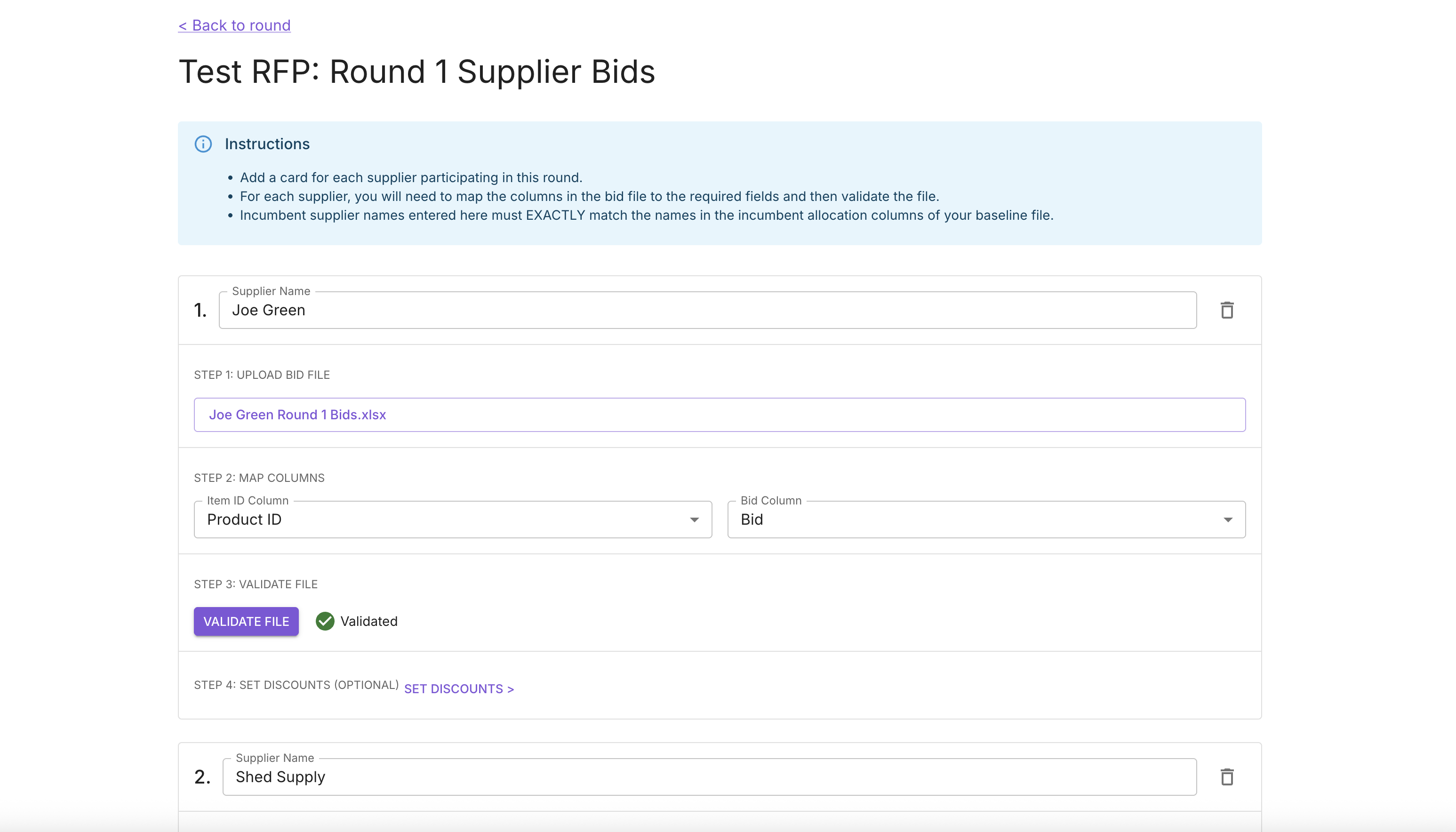Click the Instructions info icon

click(x=203, y=144)
